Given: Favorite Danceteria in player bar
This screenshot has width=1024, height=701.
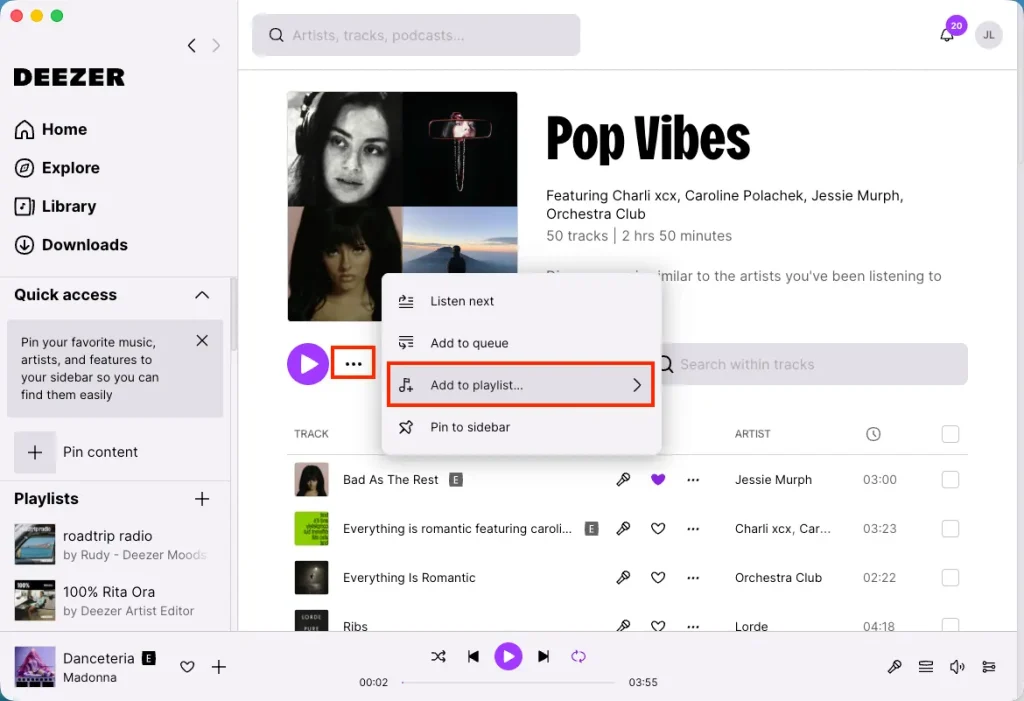Looking at the screenshot, I should (x=187, y=666).
